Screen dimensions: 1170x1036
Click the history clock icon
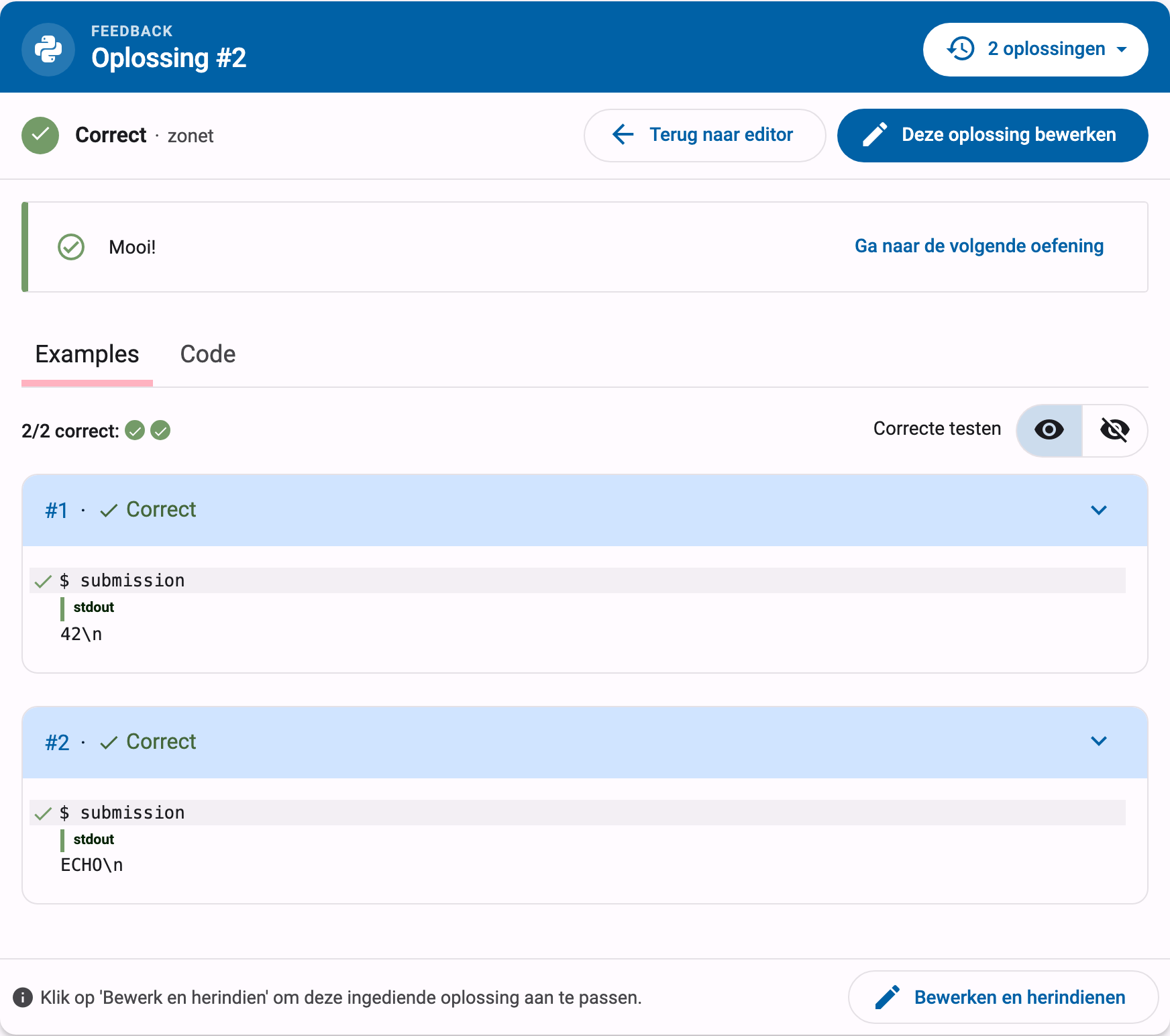pos(961,49)
